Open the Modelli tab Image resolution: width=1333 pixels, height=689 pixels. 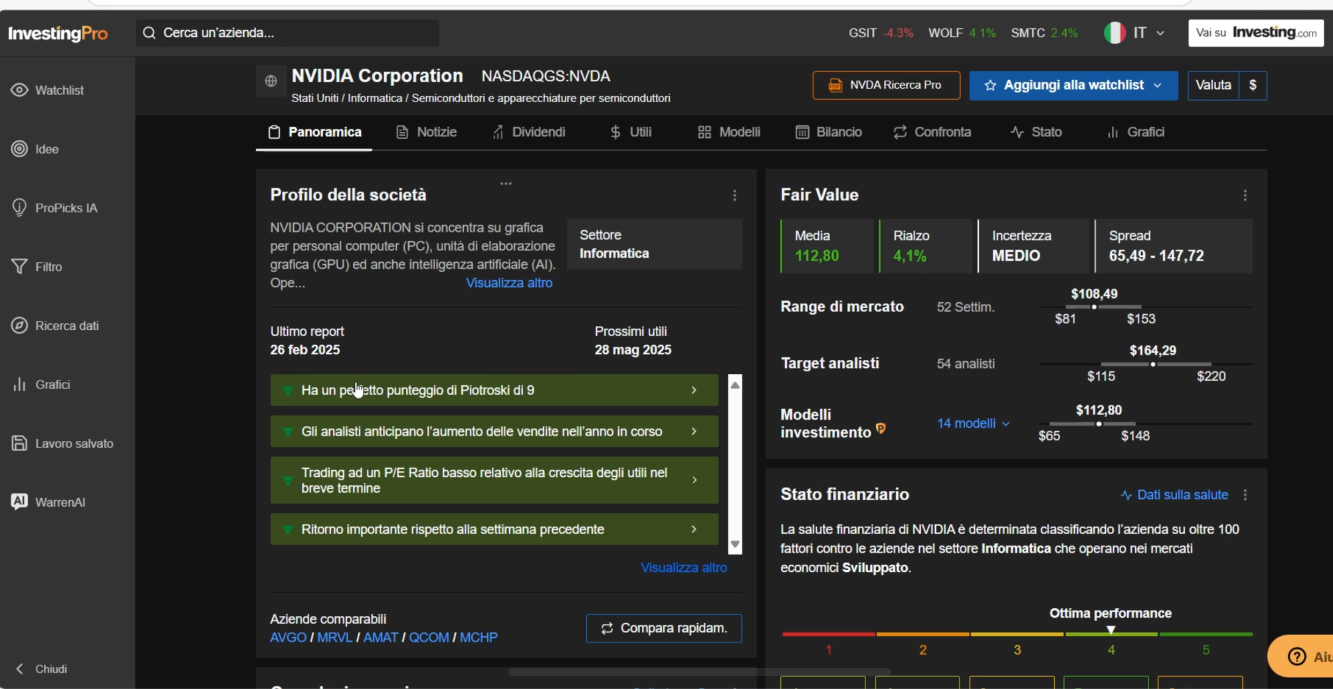pos(729,132)
